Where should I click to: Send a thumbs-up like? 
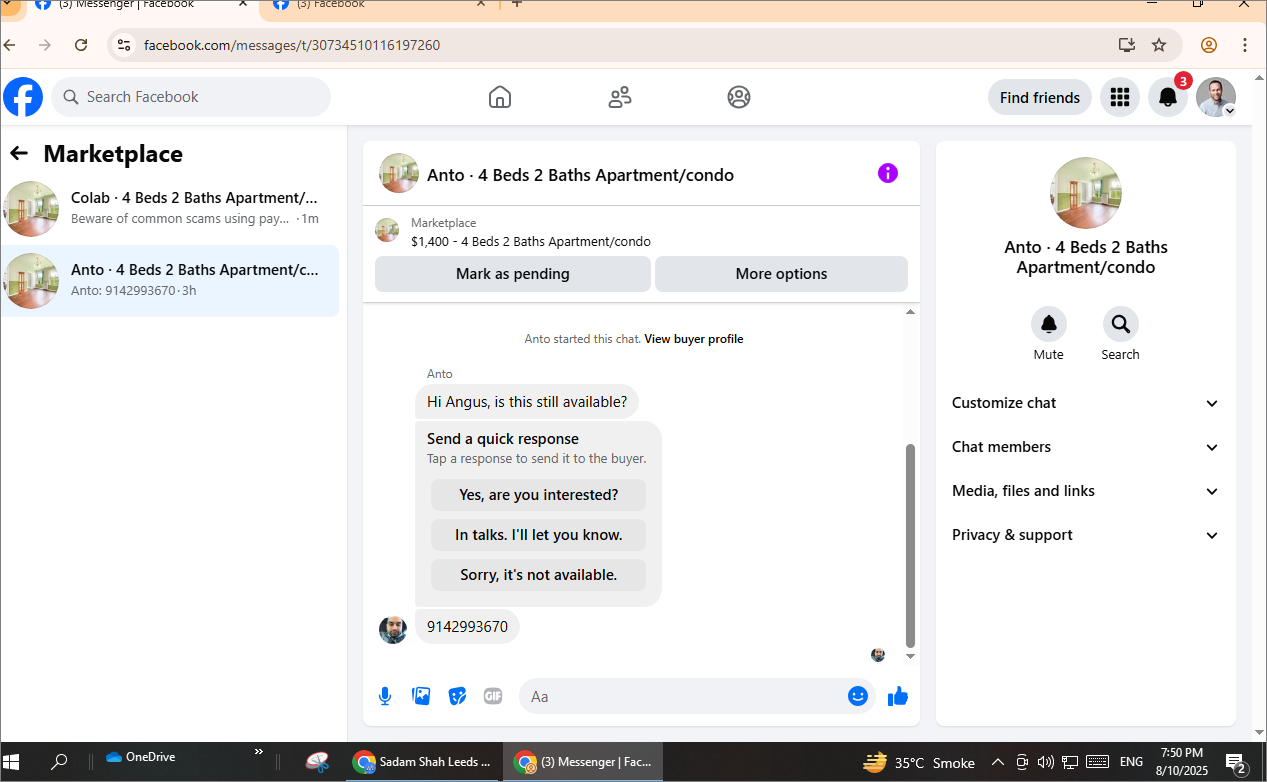[898, 696]
